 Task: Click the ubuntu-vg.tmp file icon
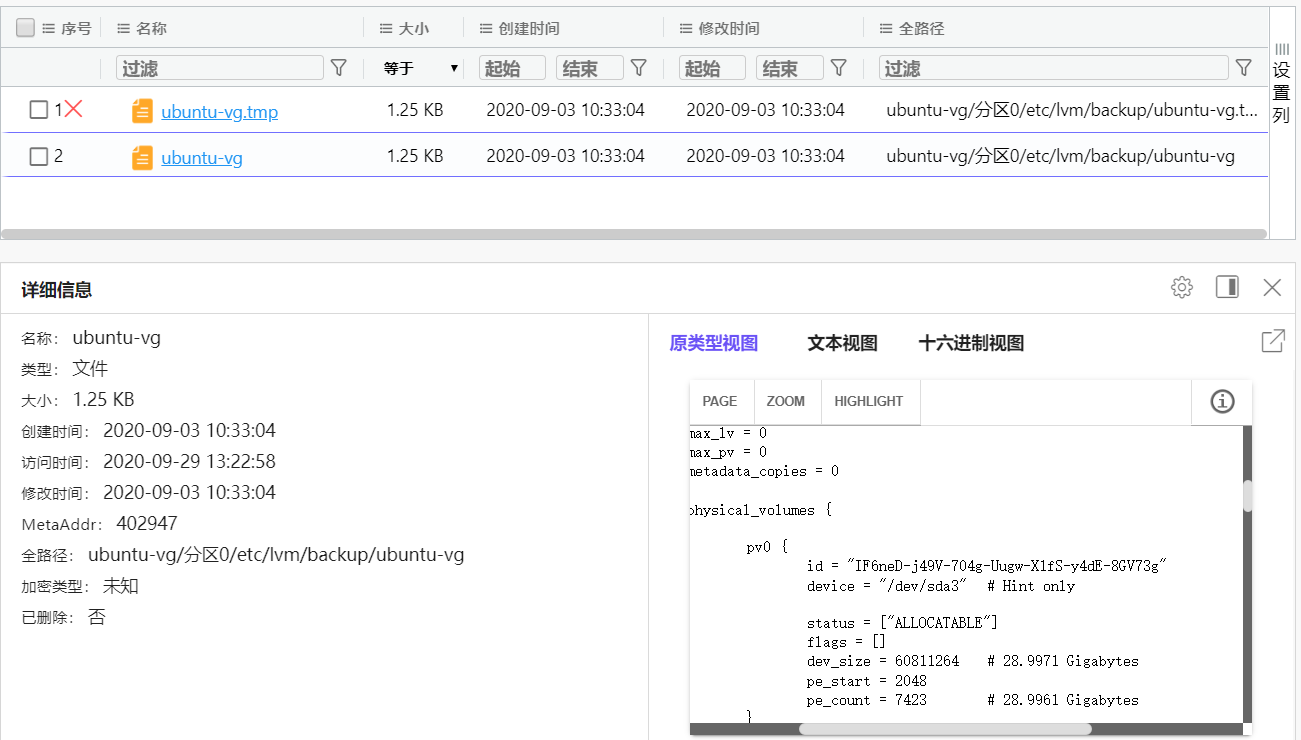(x=143, y=111)
